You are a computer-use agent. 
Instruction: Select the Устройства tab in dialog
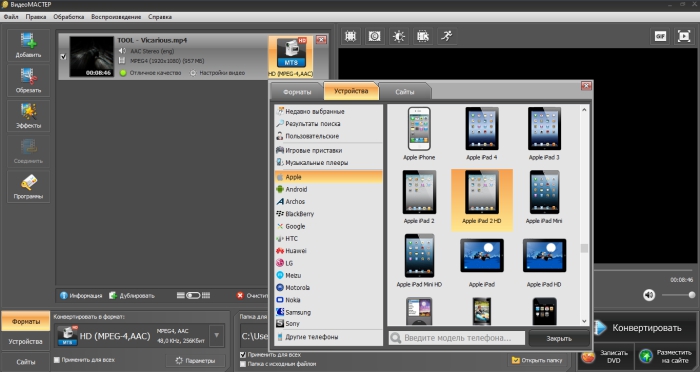(351, 91)
